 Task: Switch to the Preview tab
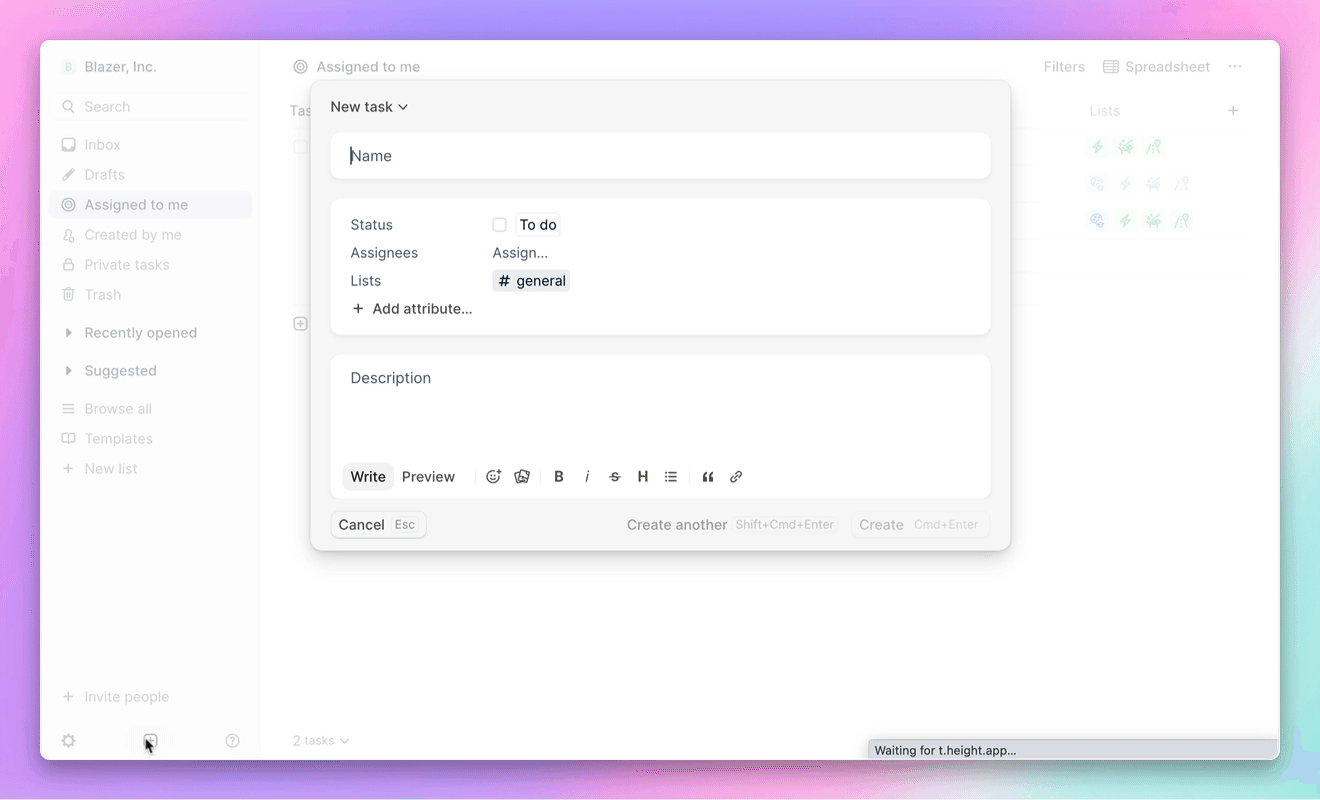tap(428, 476)
